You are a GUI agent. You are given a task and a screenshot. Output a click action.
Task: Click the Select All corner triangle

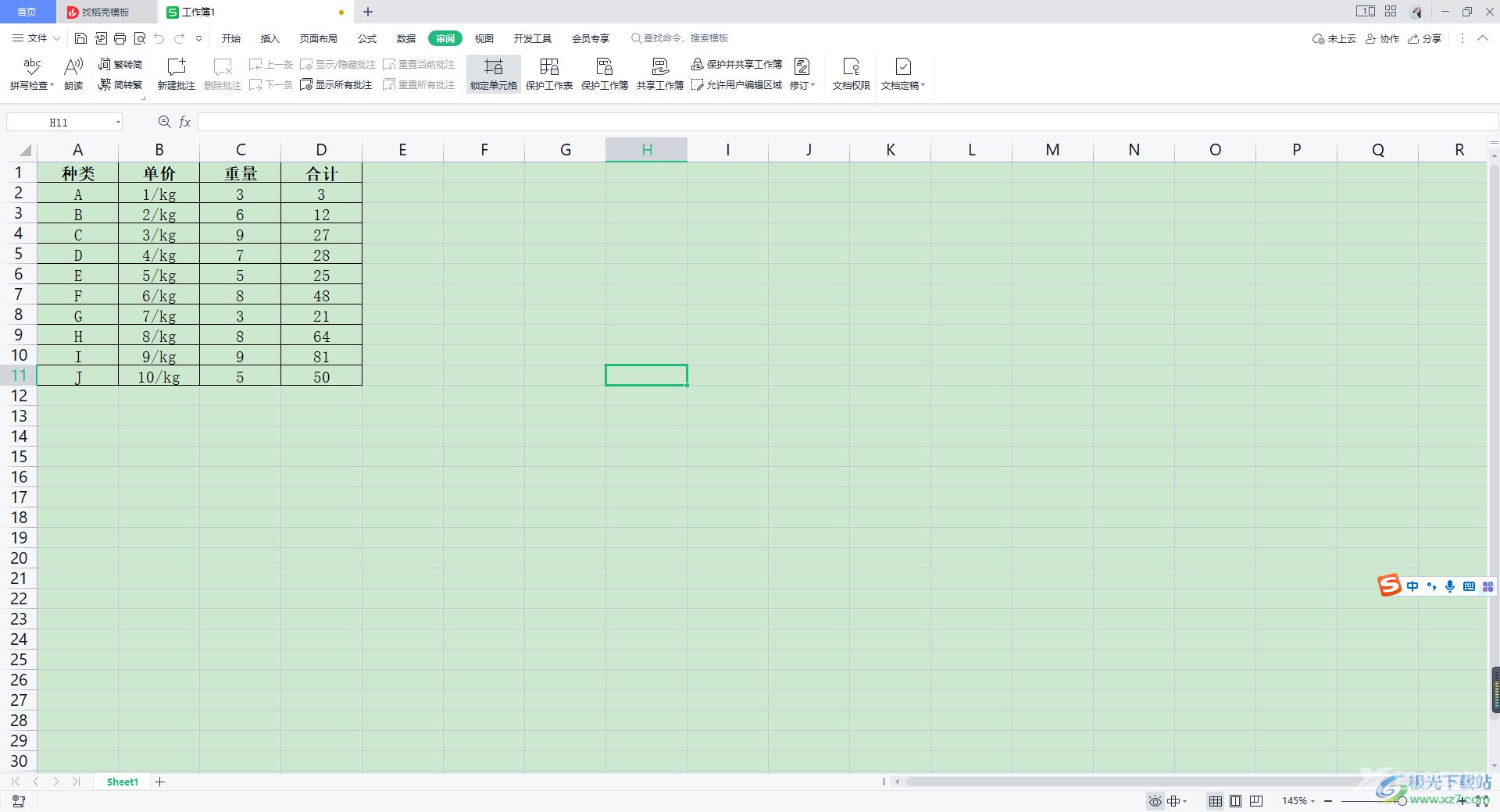[25, 150]
